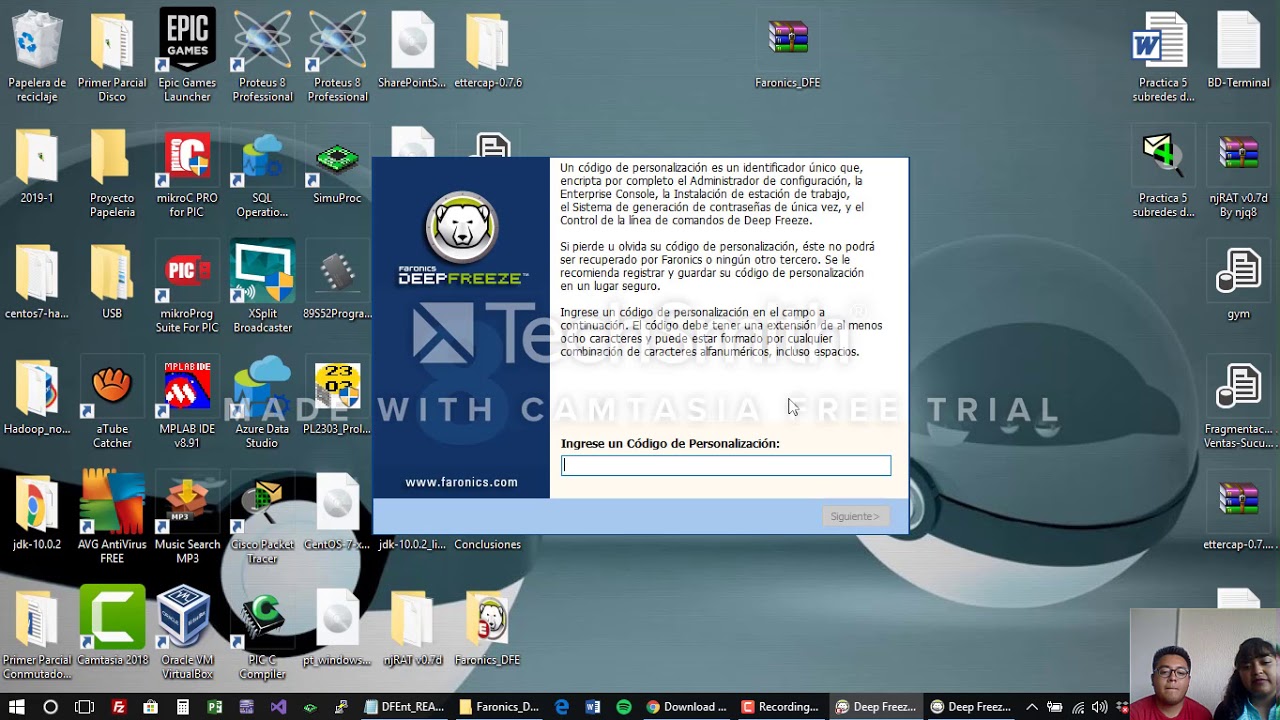Screen dimensions: 1280x720
Task: Select the njRAT v0.7d By njq8 archive
Action: [x=1238, y=172]
